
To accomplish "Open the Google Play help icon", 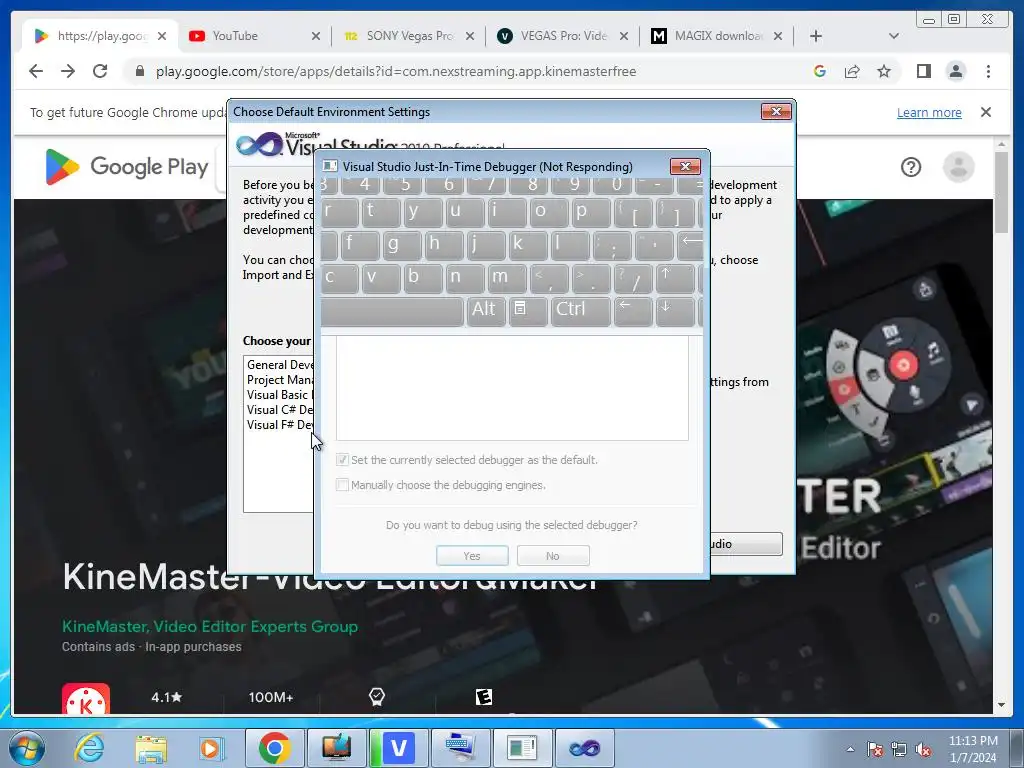I will [x=911, y=167].
